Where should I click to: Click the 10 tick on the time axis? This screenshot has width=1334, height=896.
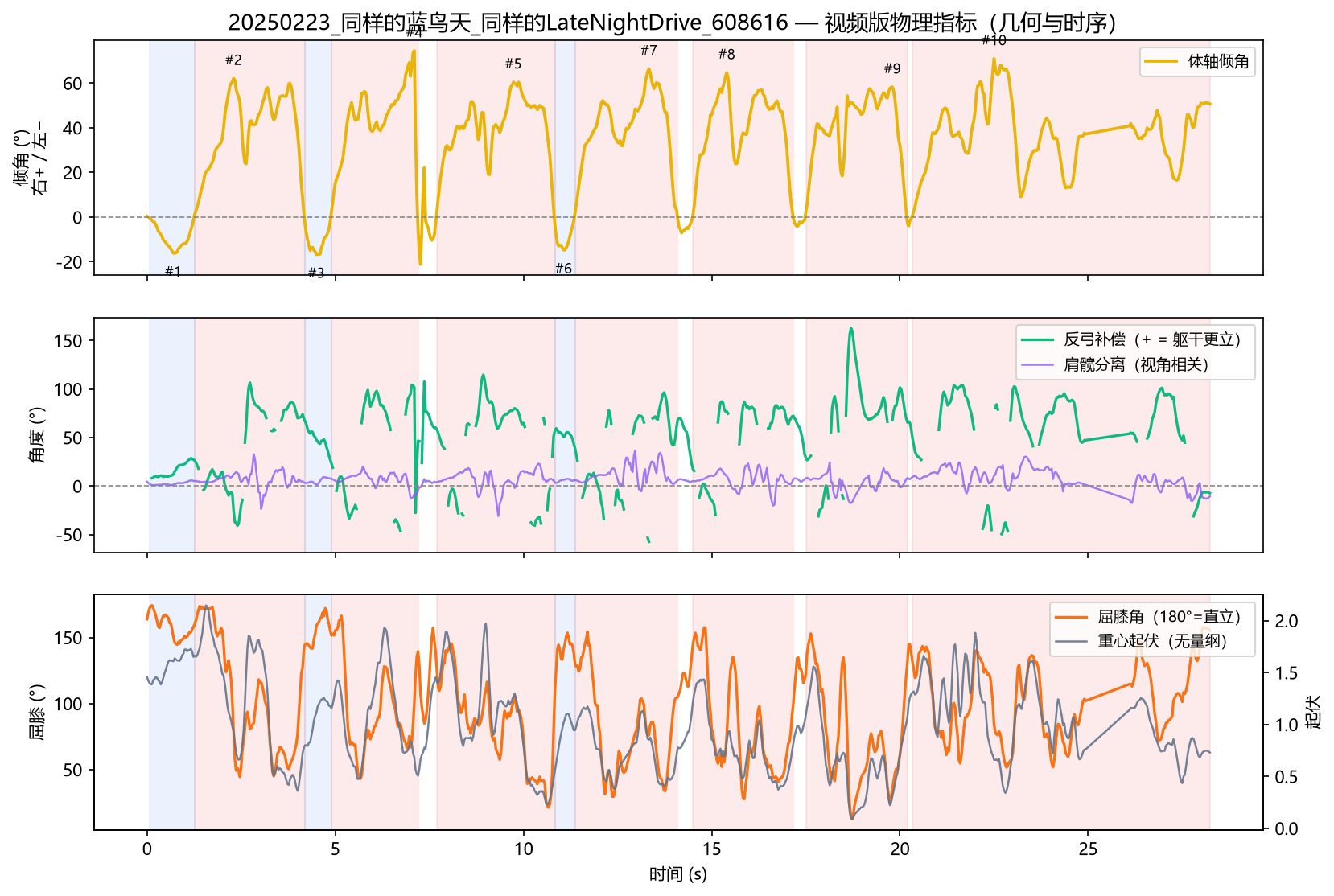524,849
